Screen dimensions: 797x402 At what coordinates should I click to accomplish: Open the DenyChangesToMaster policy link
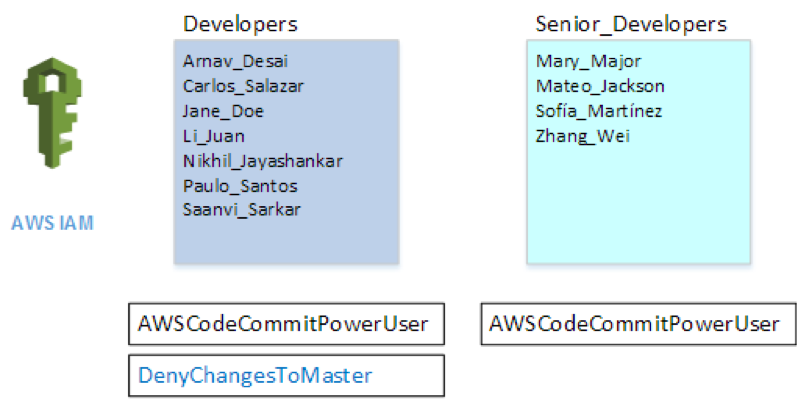256,375
